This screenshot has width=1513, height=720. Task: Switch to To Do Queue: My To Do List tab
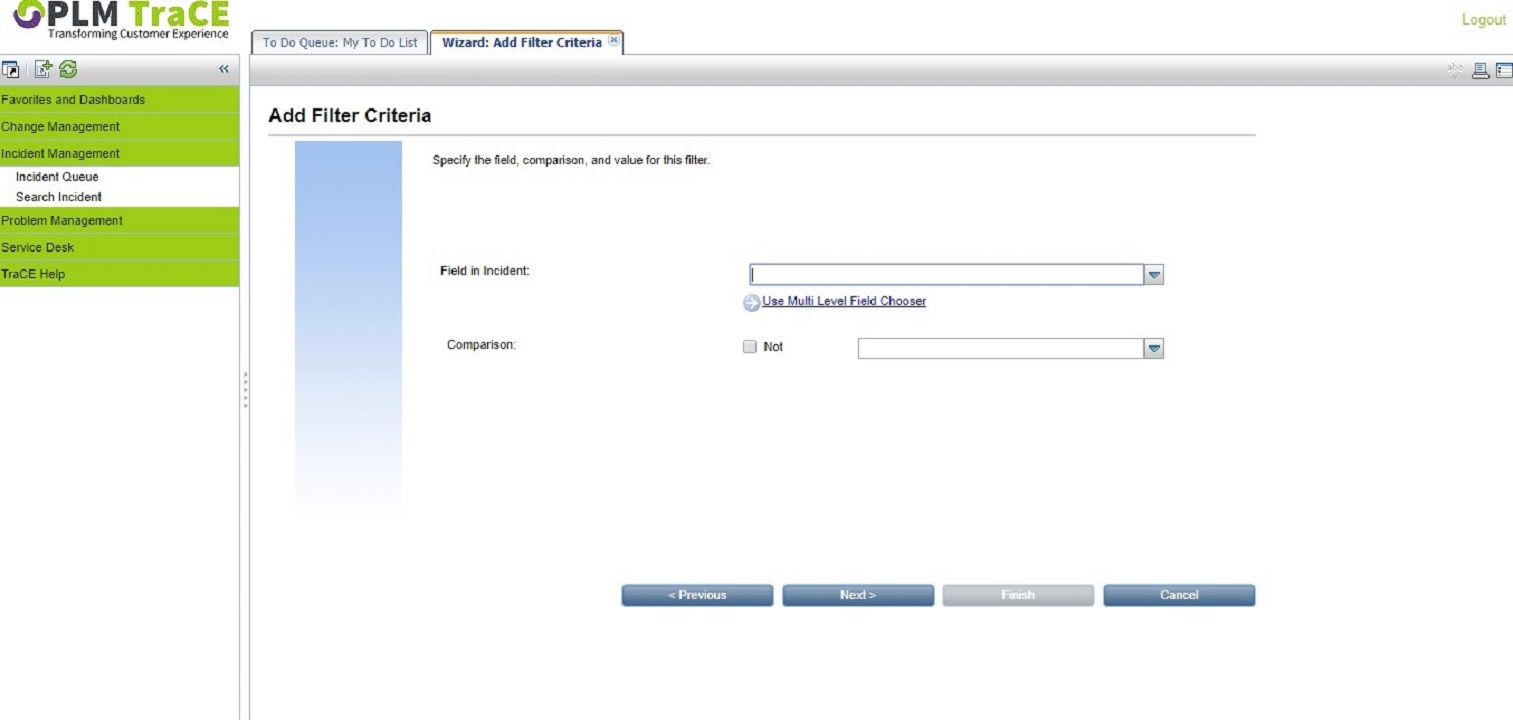click(x=340, y=43)
